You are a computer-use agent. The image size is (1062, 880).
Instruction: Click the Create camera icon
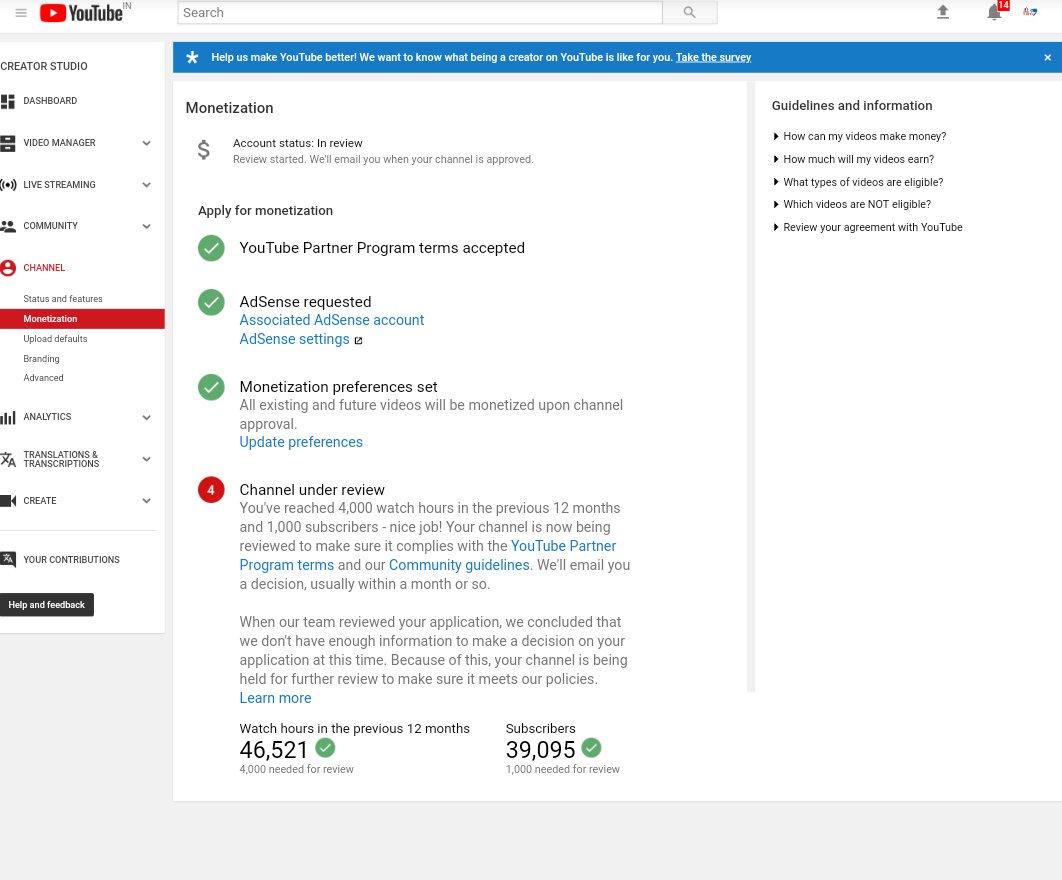[8, 501]
